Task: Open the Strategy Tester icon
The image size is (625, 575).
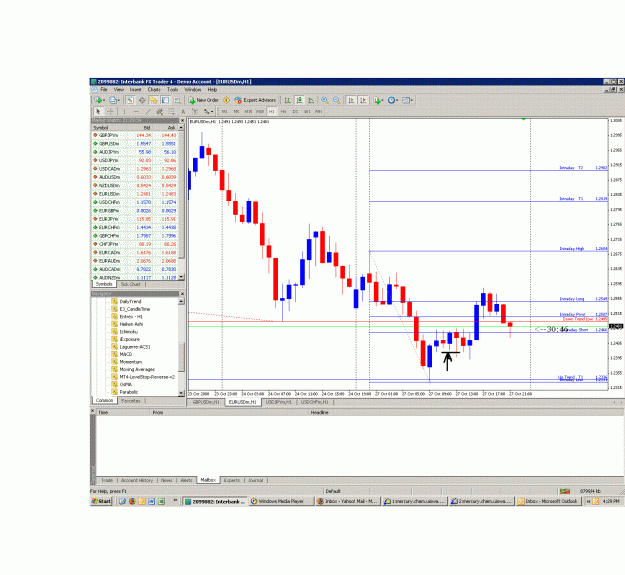Action: [177, 100]
